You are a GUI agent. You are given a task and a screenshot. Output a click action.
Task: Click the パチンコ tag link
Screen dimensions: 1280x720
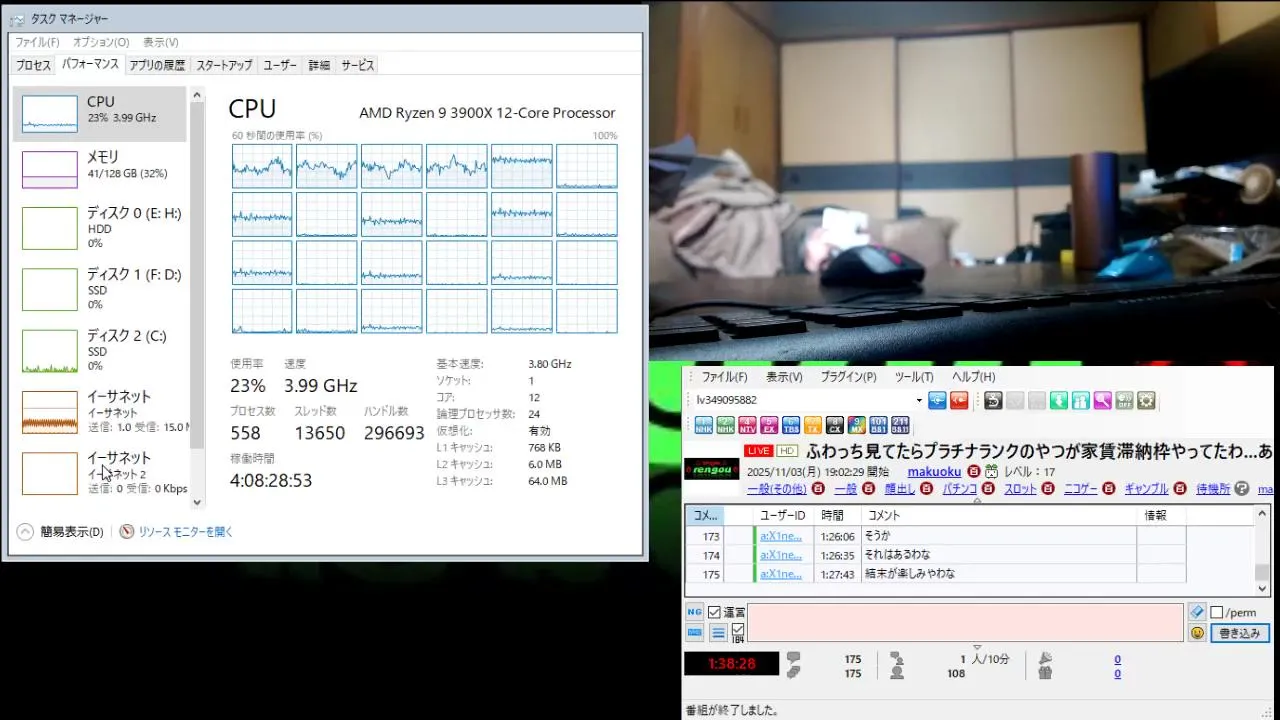click(960, 489)
